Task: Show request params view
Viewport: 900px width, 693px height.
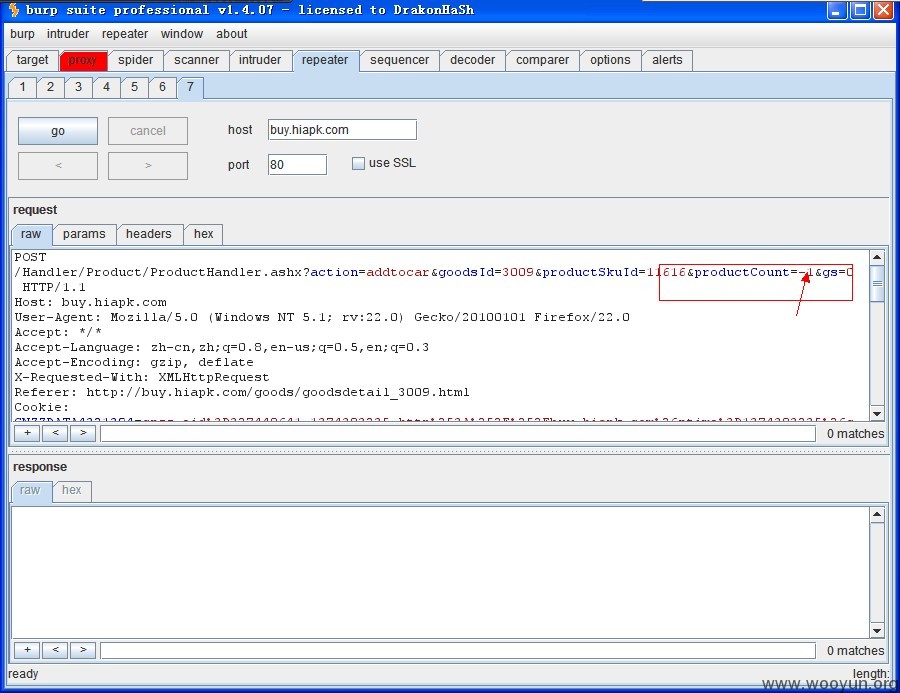Action: [84, 234]
